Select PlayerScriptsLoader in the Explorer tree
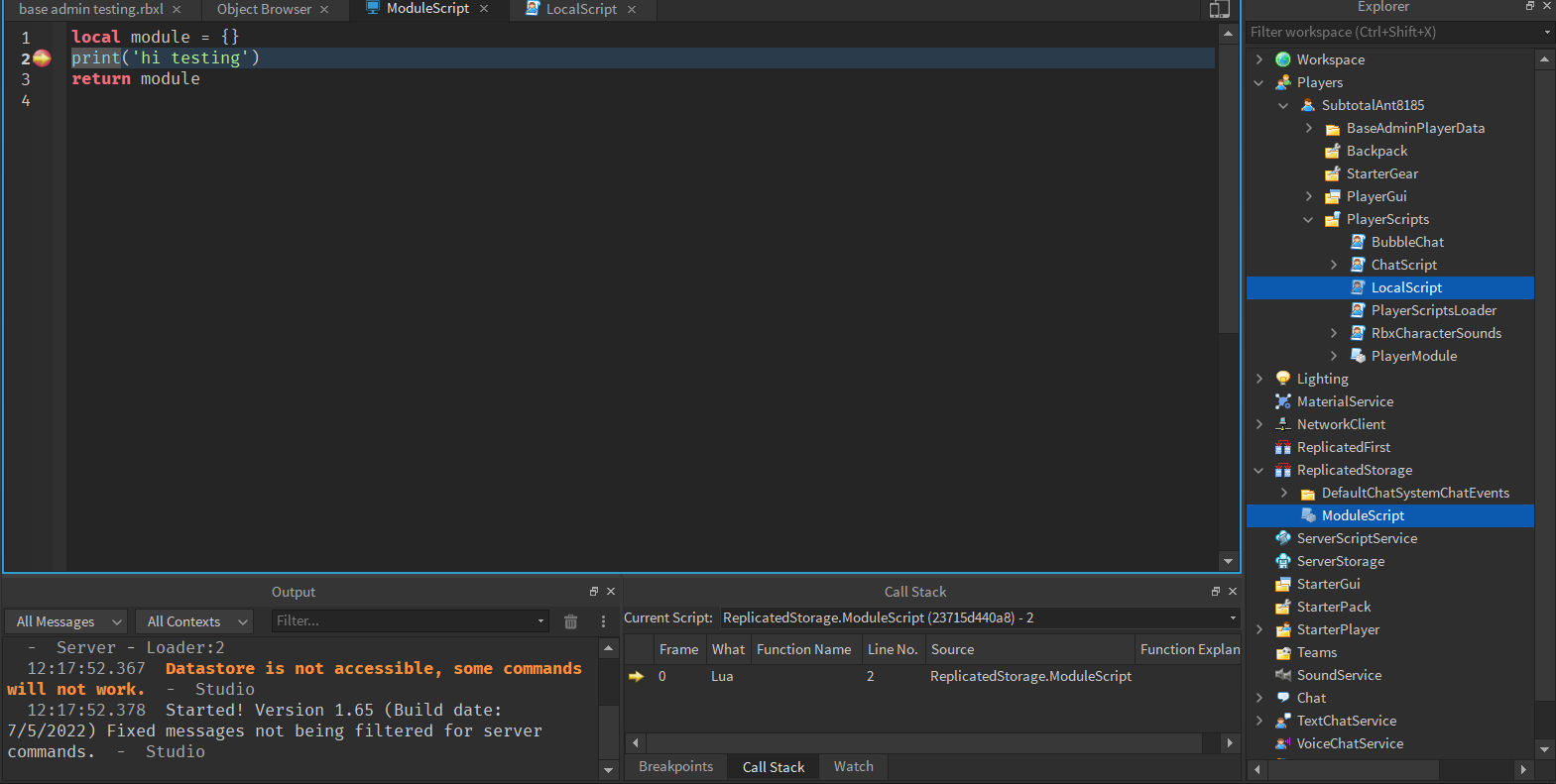Image resolution: width=1556 pixels, height=784 pixels. (1433, 310)
